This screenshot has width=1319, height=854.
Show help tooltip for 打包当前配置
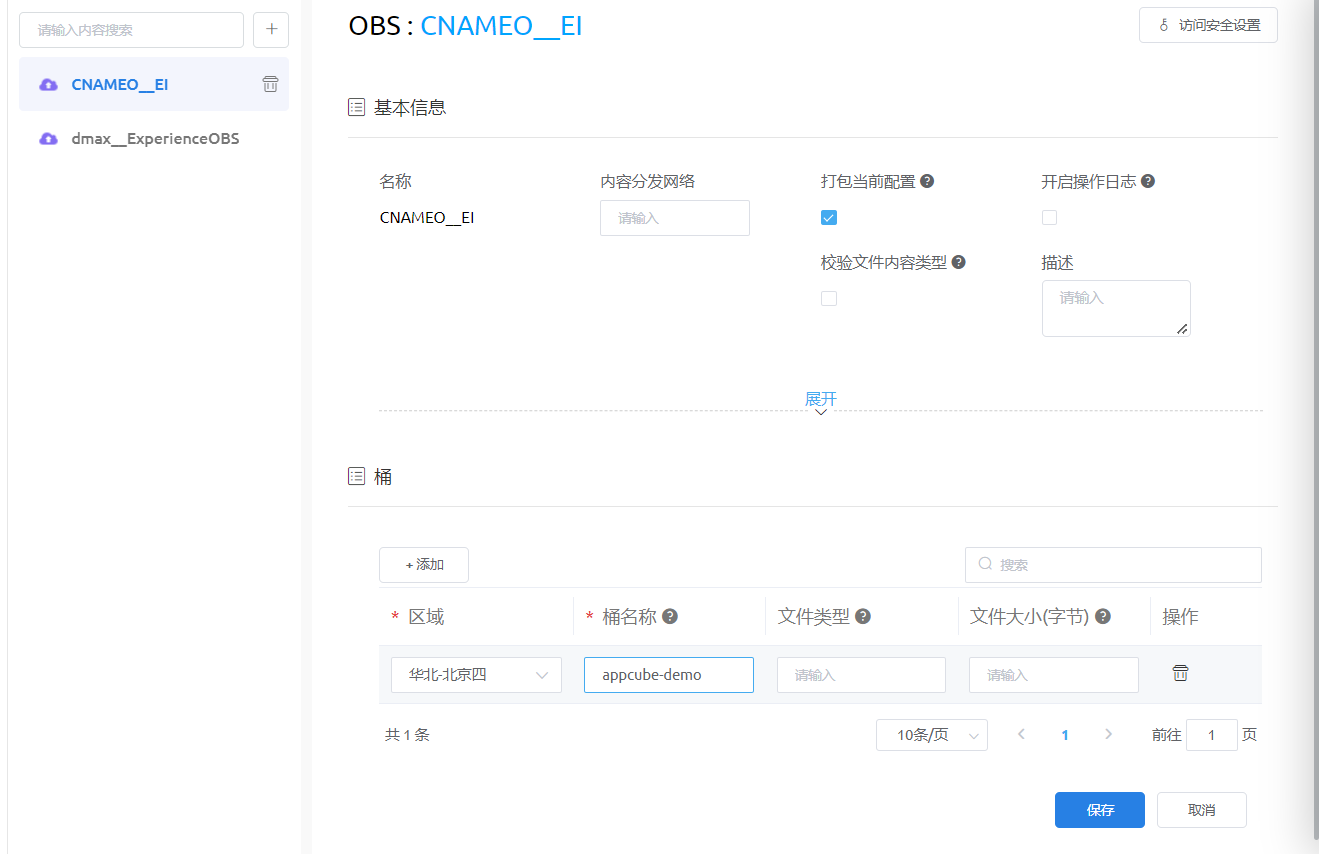[x=927, y=181]
